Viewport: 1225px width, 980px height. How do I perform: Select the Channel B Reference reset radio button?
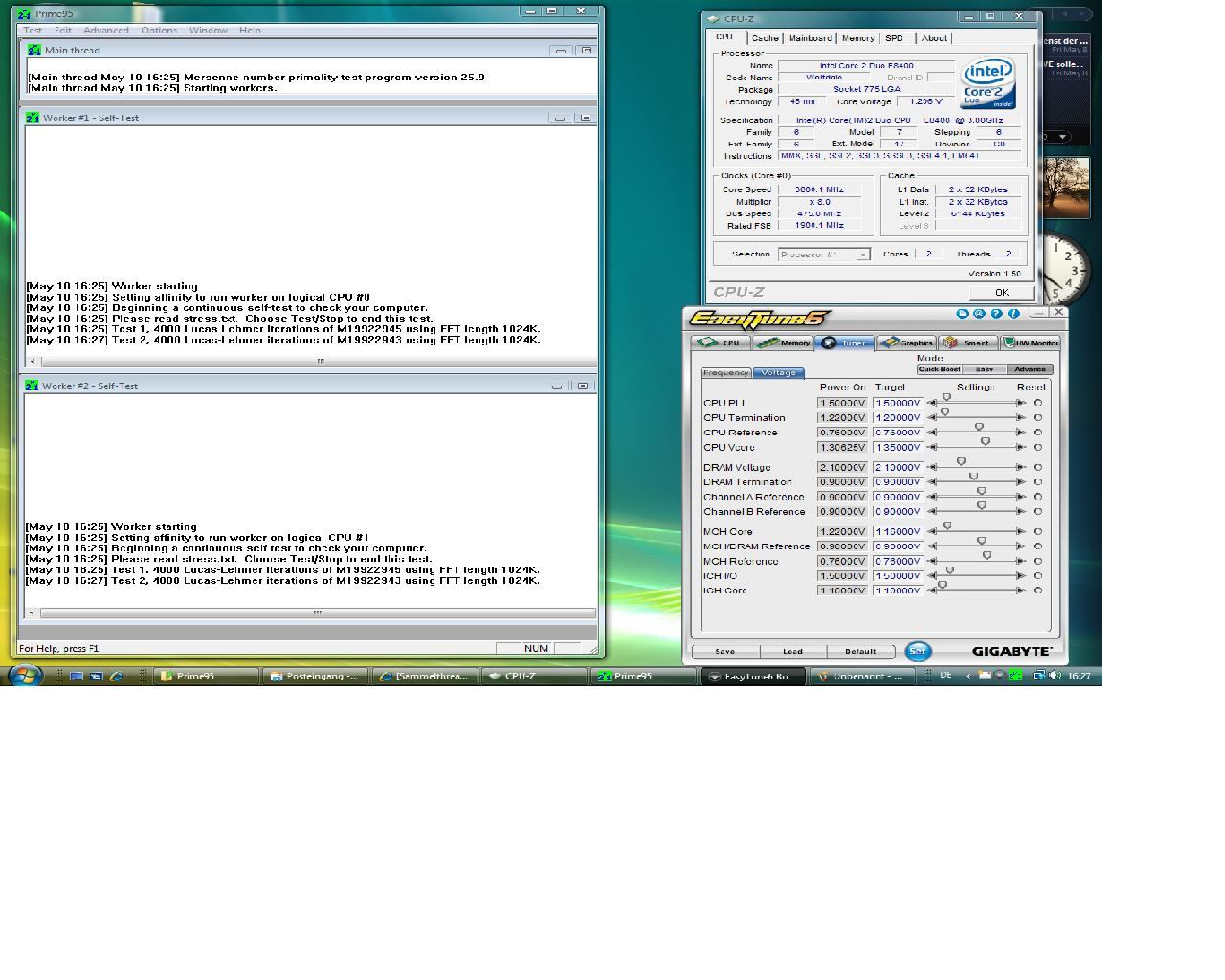click(1037, 512)
